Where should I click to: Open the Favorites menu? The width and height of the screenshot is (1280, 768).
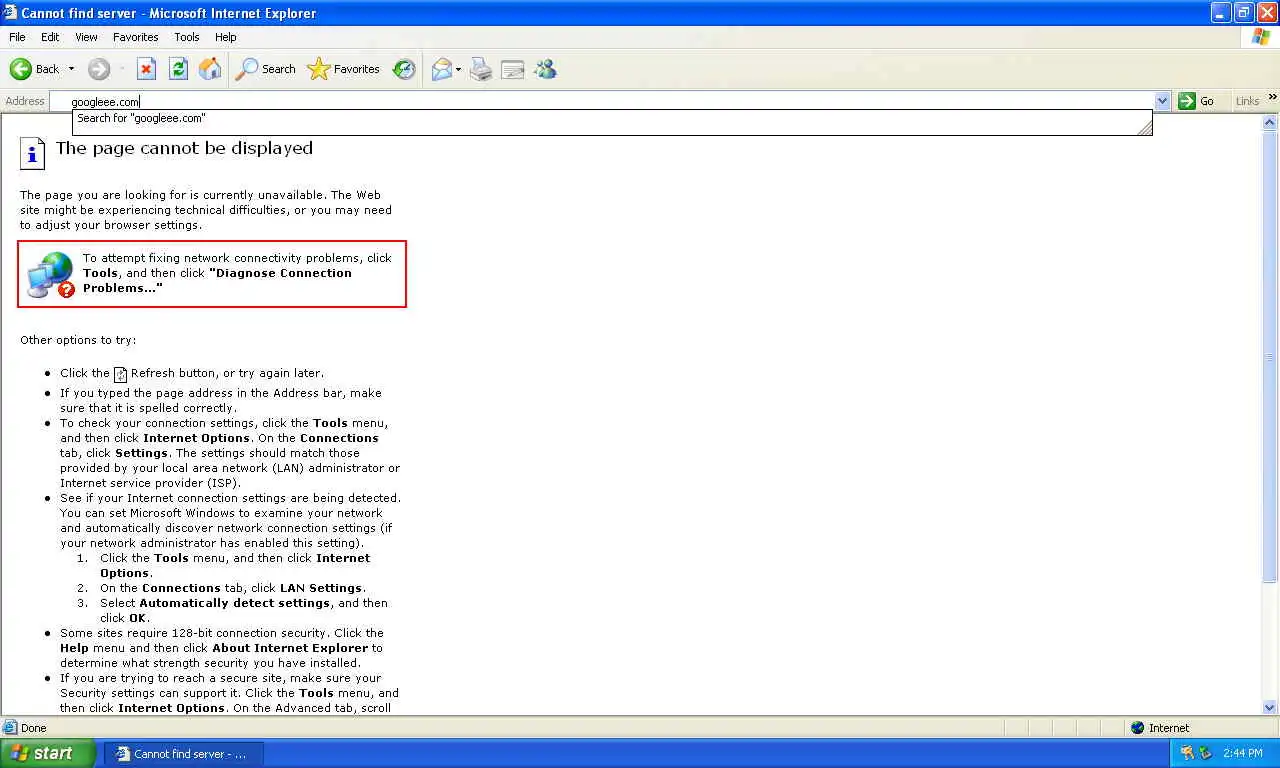pos(135,37)
